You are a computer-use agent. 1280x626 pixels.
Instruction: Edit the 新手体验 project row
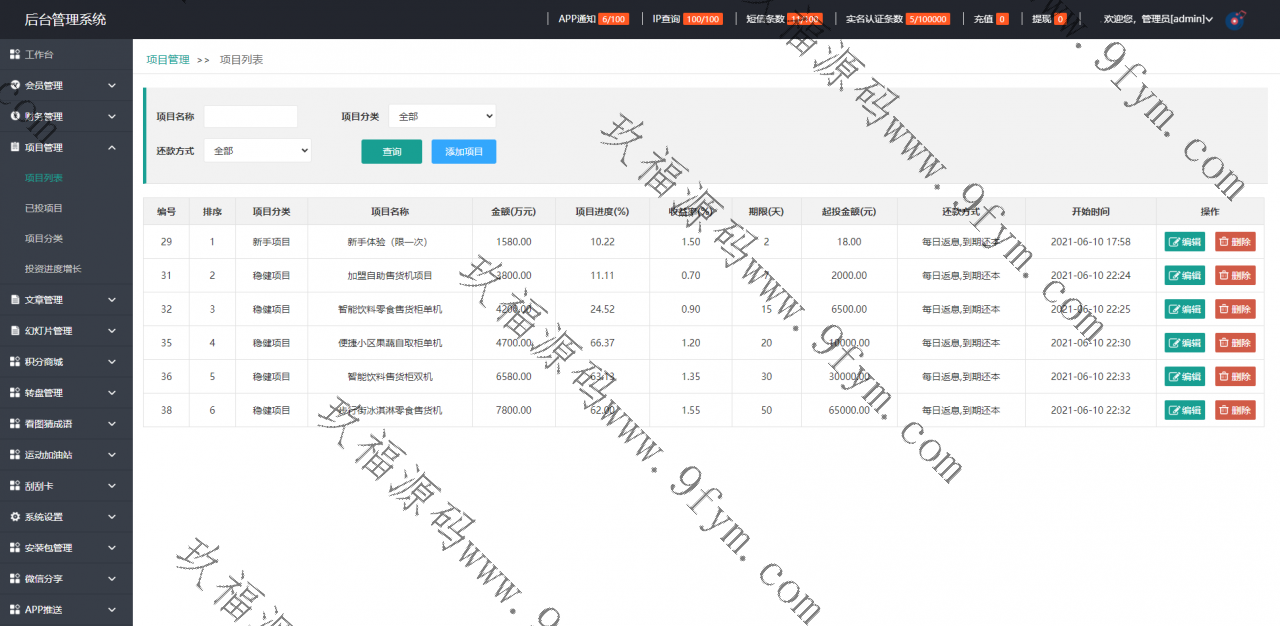point(1184,242)
